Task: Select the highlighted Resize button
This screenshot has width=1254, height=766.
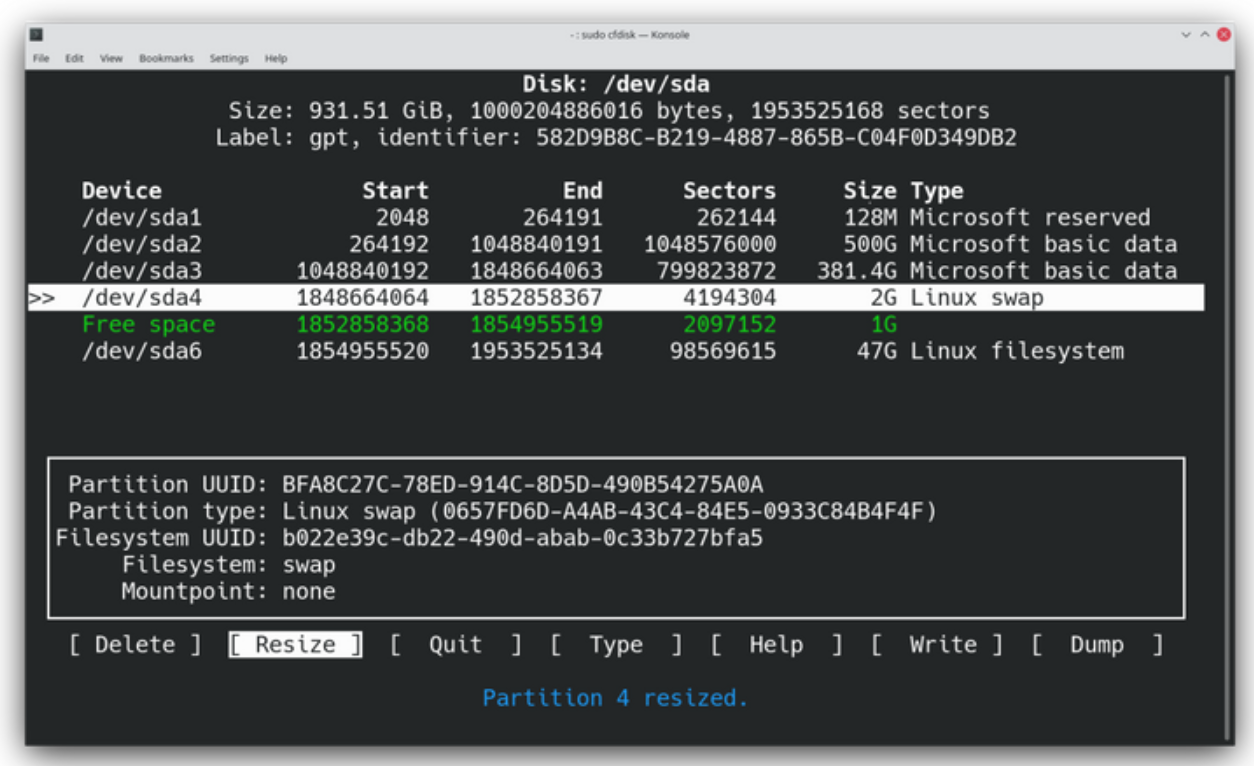Action: point(295,645)
